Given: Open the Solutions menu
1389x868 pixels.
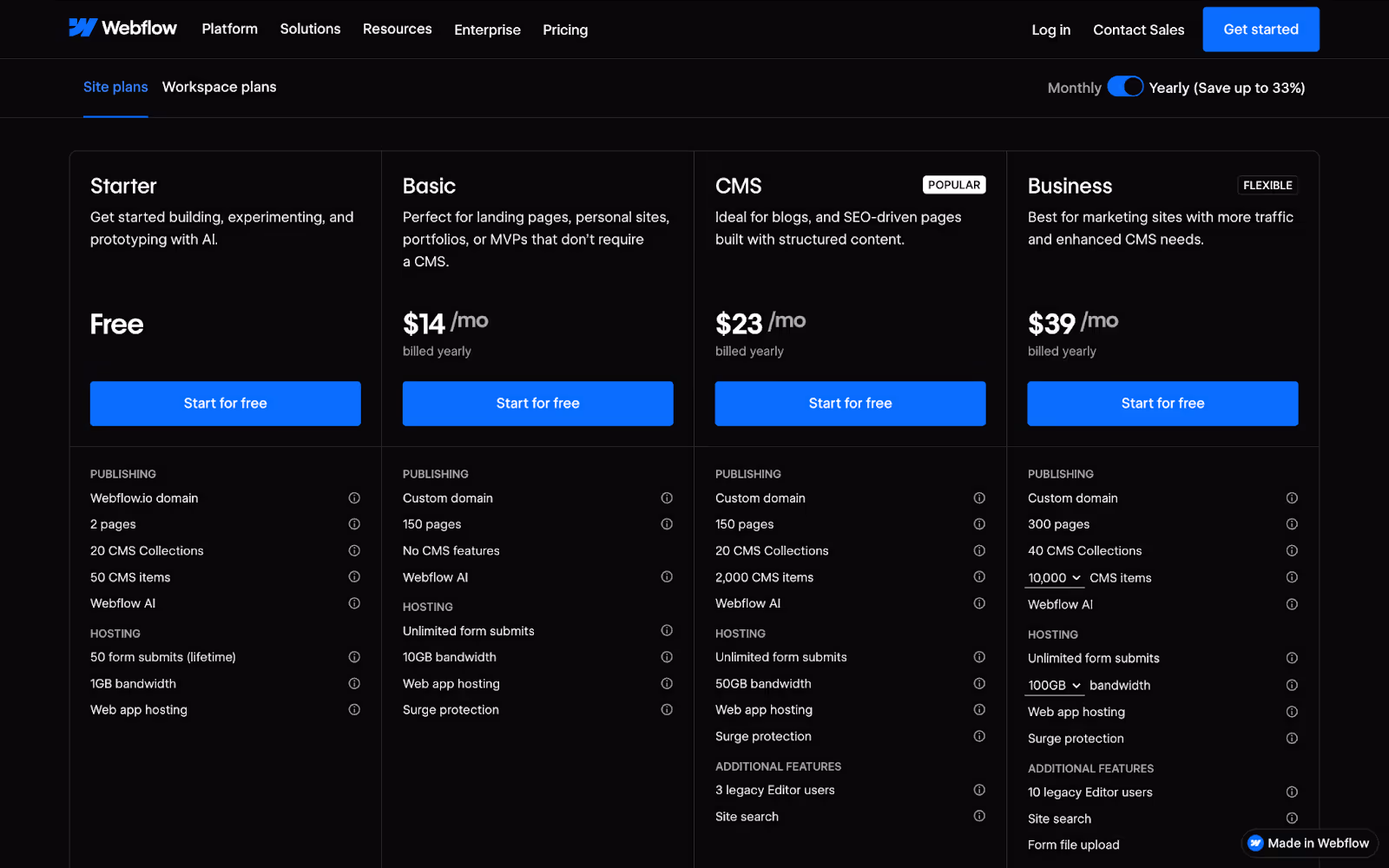Looking at the screenshot, I should (x=310, y=29).
